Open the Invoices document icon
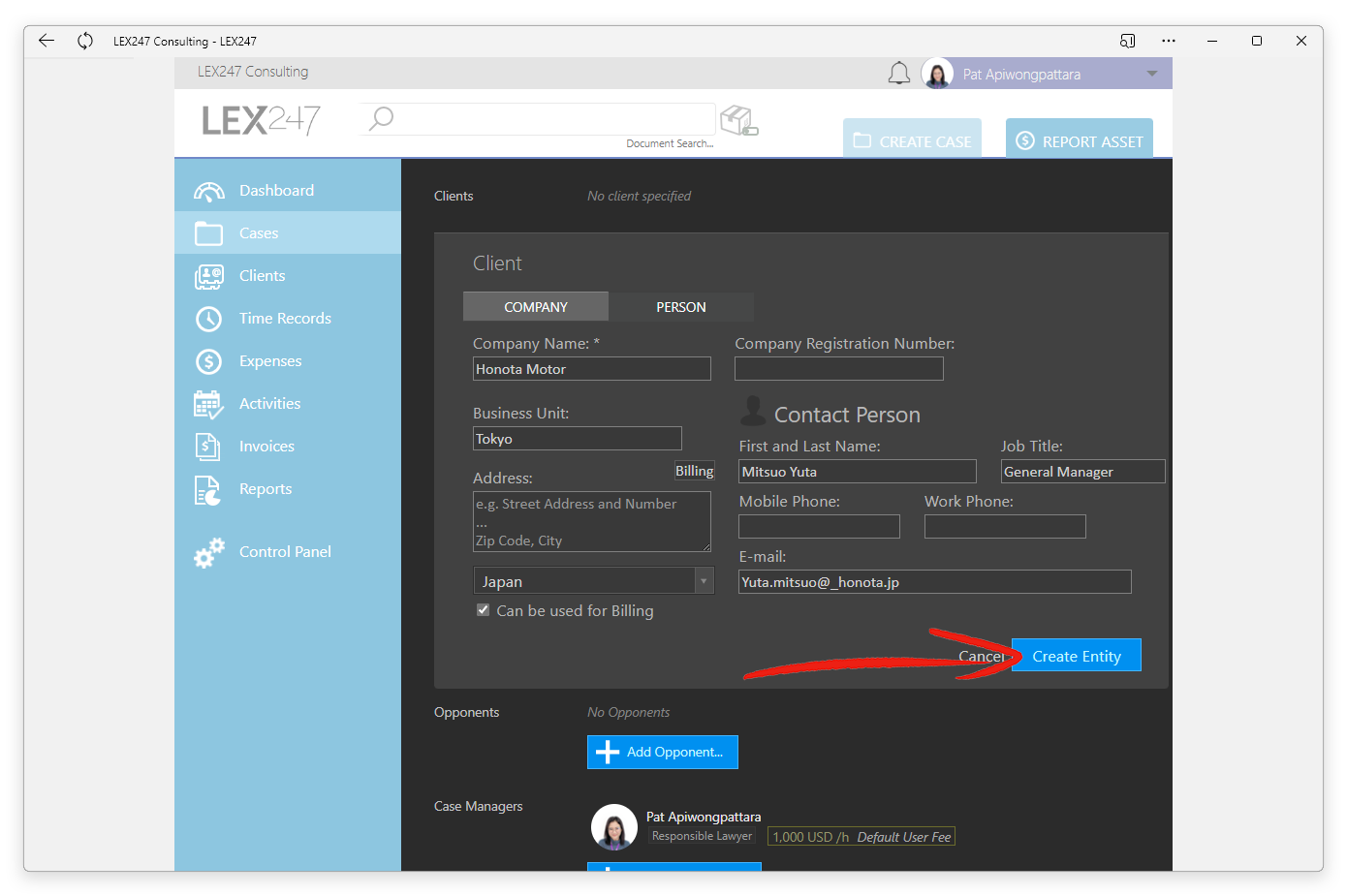The image size is (1347, 896). [207, 447]
